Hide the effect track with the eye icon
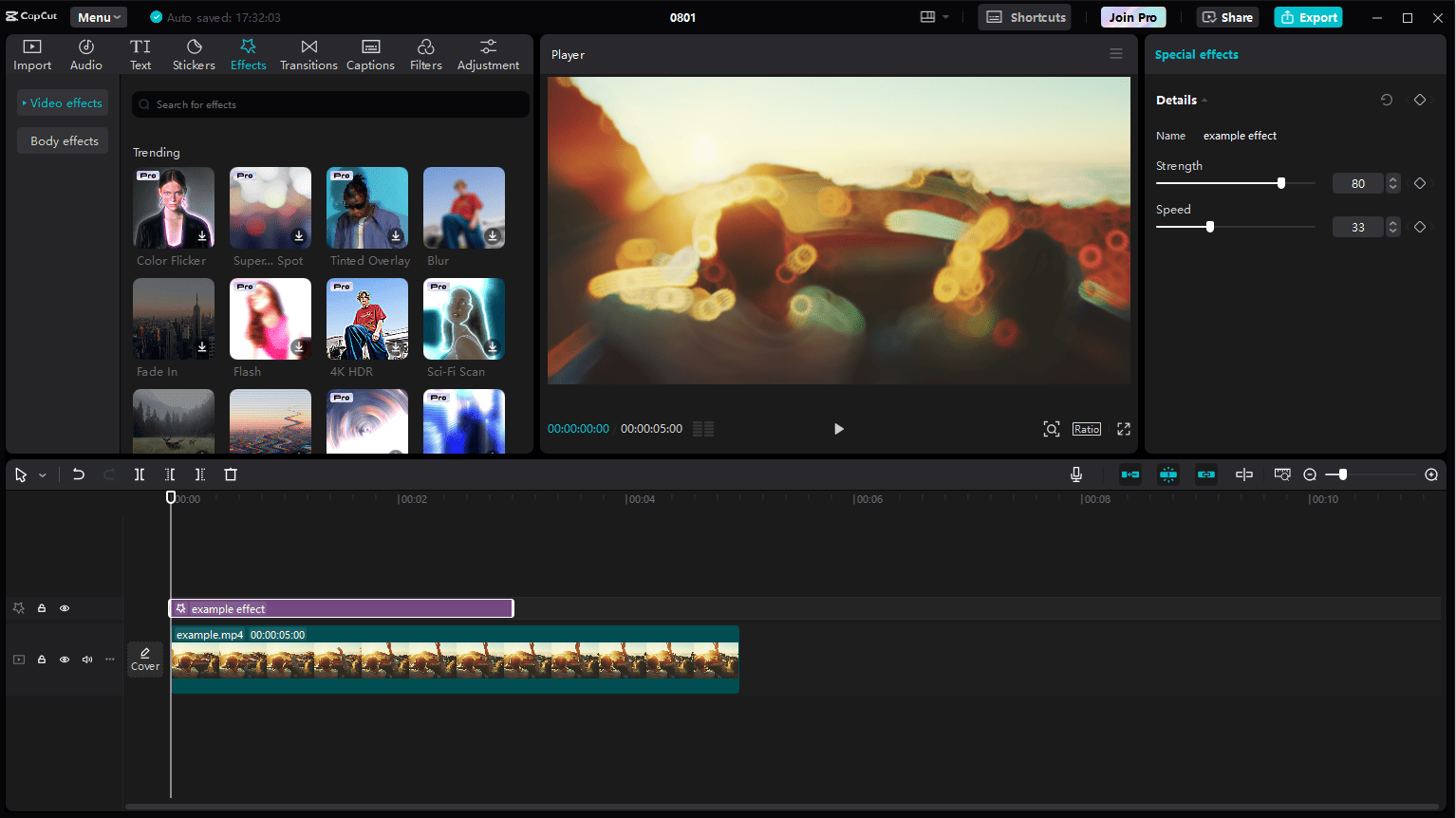This screenshot has width=1456, height=818. click(65, 608)
